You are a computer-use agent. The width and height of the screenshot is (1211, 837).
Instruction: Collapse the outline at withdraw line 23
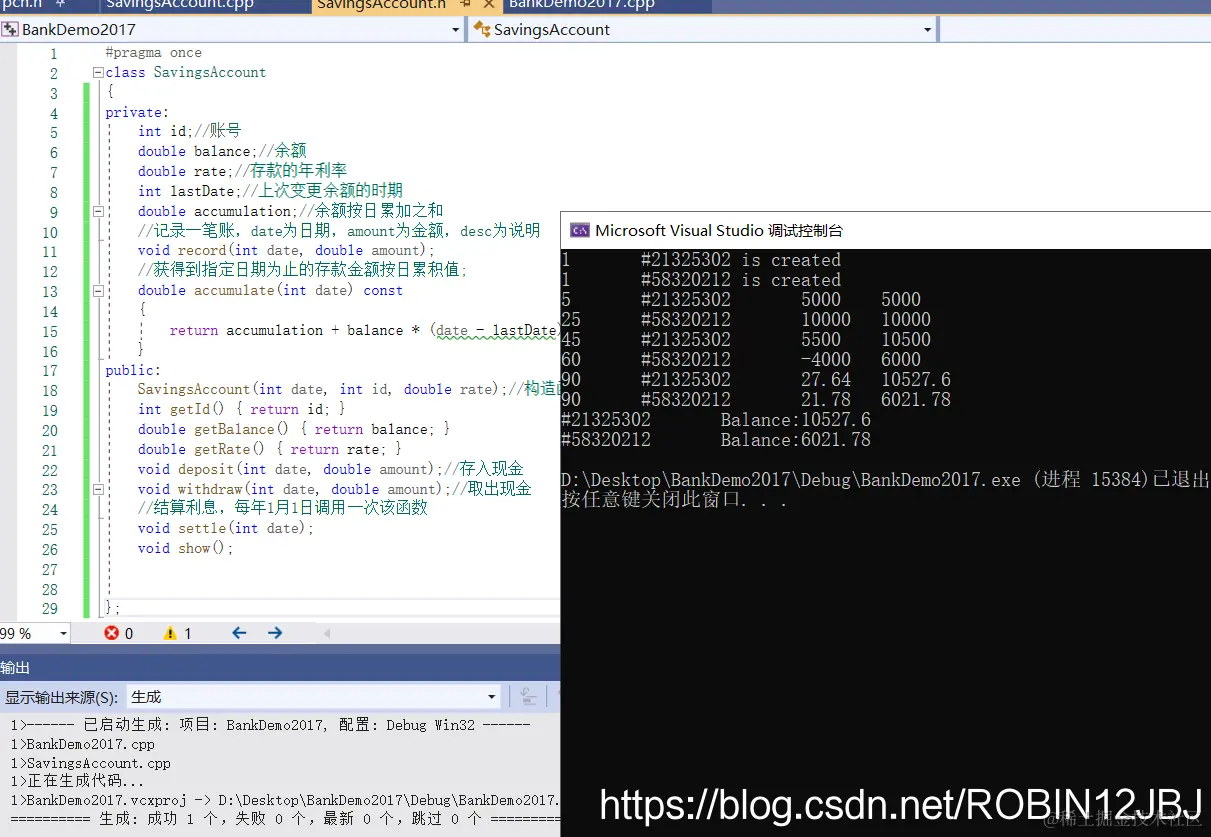pyautogui.click(x=98, y=490)
